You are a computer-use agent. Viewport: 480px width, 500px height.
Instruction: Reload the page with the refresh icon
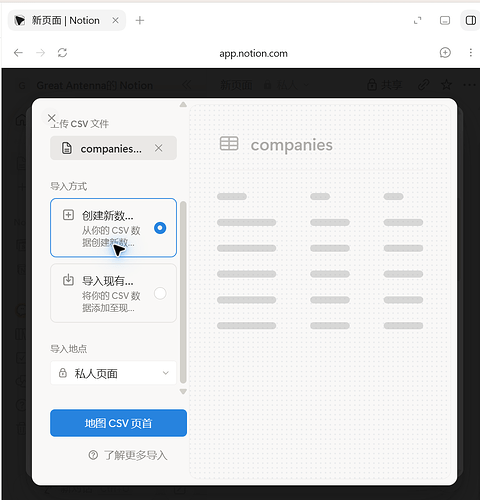(62, 53)
